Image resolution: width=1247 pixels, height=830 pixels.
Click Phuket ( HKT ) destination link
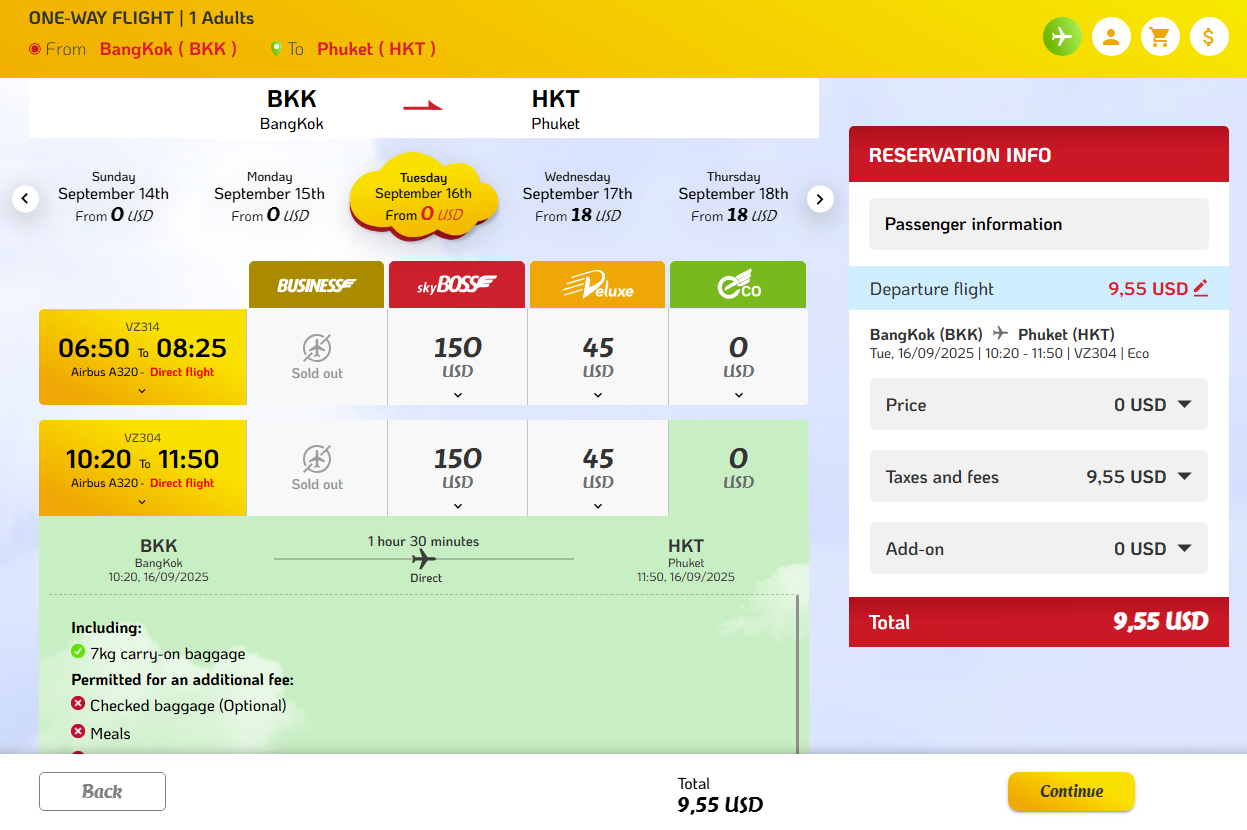pyautogui.click(x=376, y=48)
